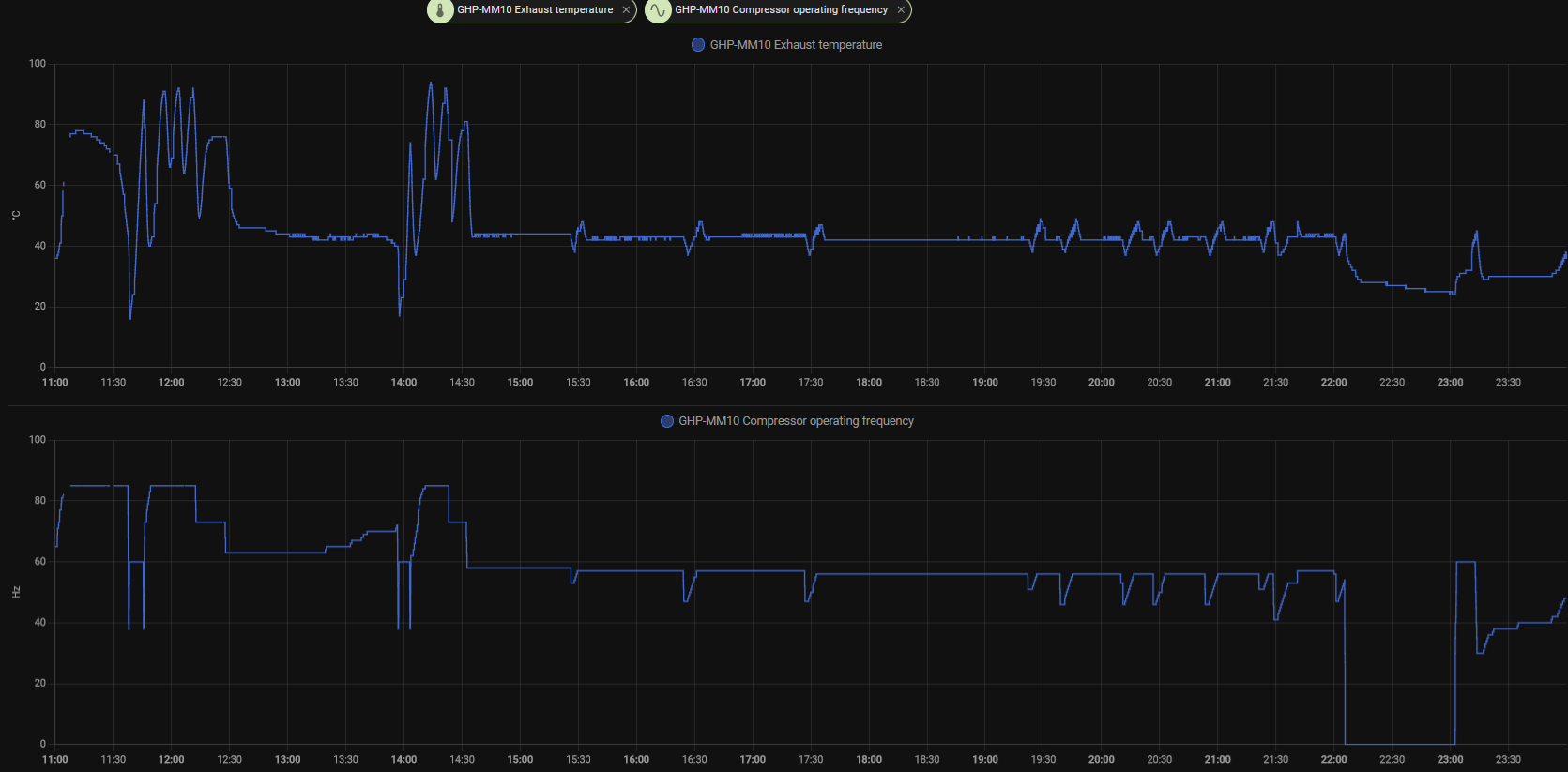Click 15:30 on the Exhaust temperature time axis
Viewport: 1568px width, 772px height.
point(579,383)
